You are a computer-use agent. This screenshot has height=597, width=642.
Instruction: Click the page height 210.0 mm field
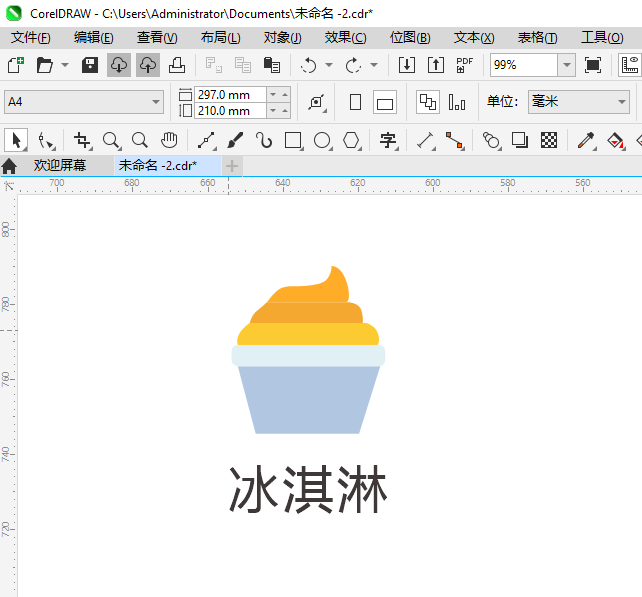point(231,111)
